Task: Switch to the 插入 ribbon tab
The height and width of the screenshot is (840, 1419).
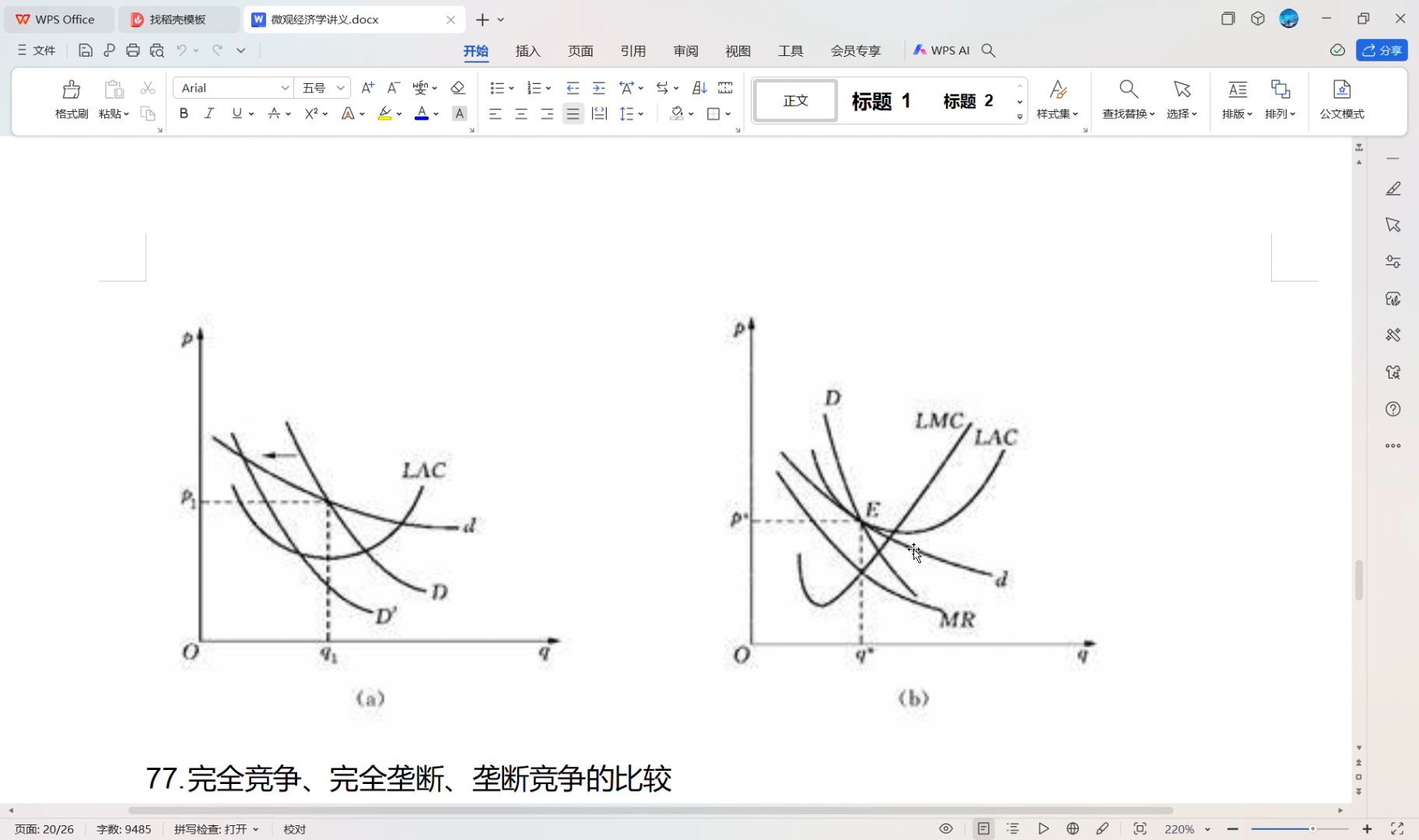Action: [x=527, y=51]
